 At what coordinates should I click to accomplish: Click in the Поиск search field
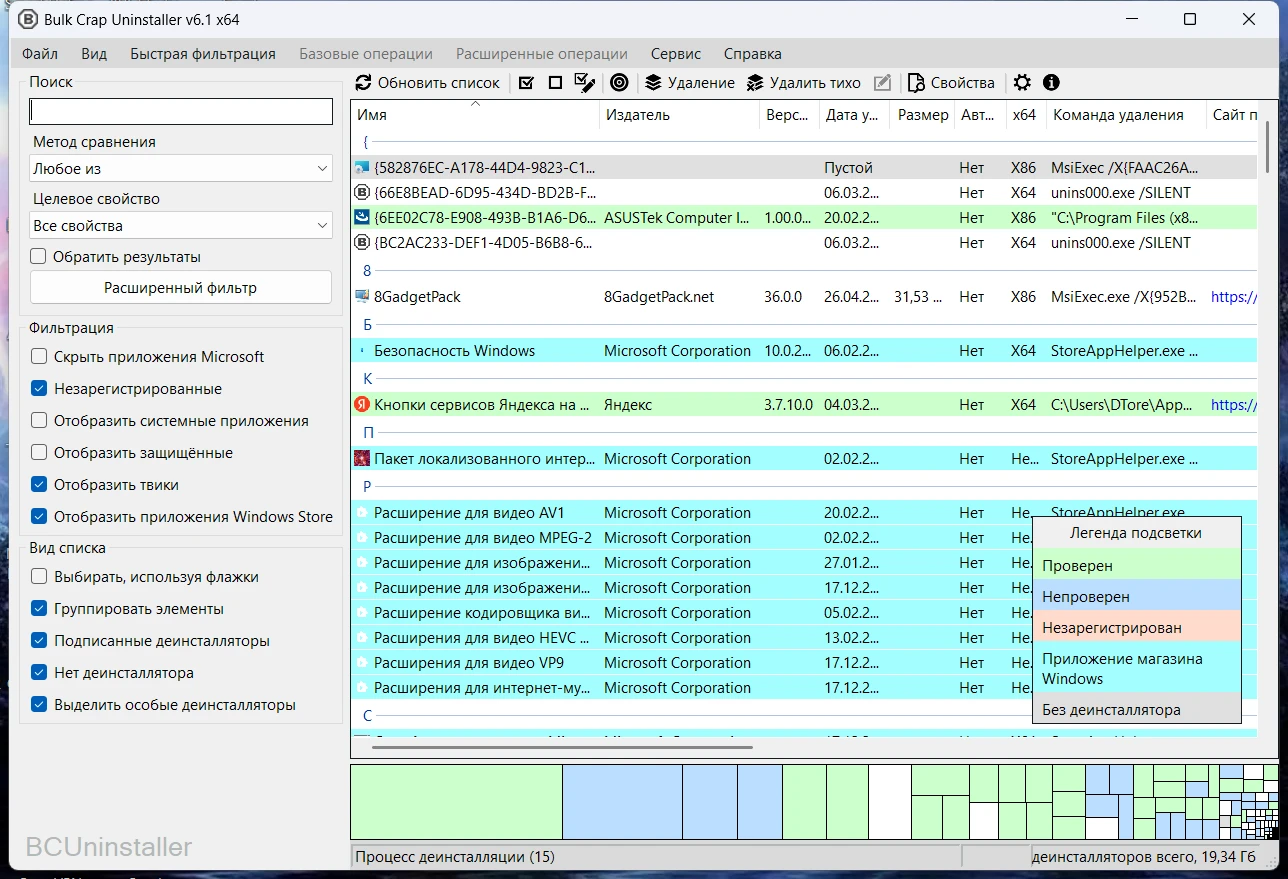[x=180, y=112]
